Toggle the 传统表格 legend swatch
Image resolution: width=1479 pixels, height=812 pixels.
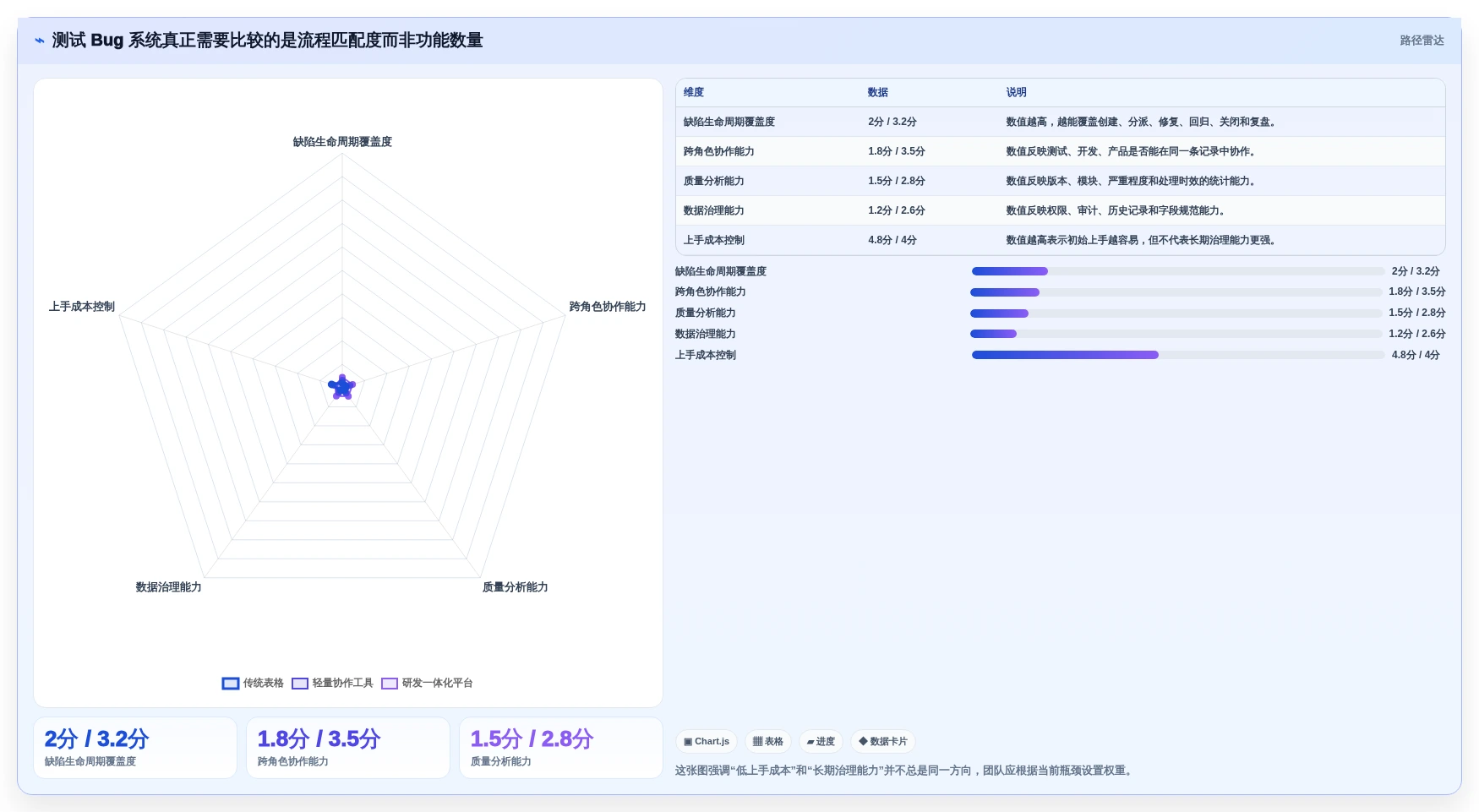(231, 684)
